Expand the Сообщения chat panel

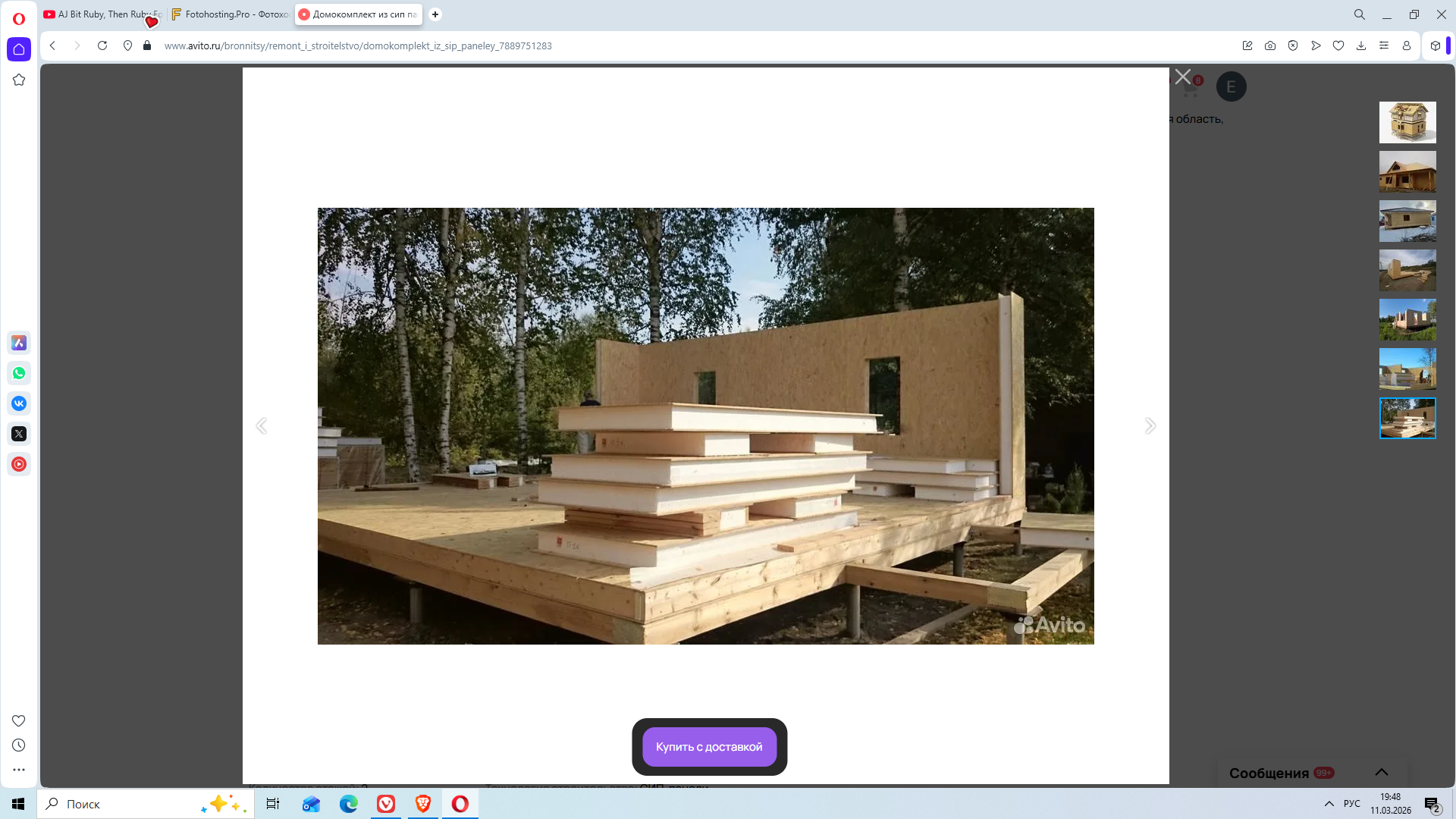pyautogui.click(x=1381, y=772)
